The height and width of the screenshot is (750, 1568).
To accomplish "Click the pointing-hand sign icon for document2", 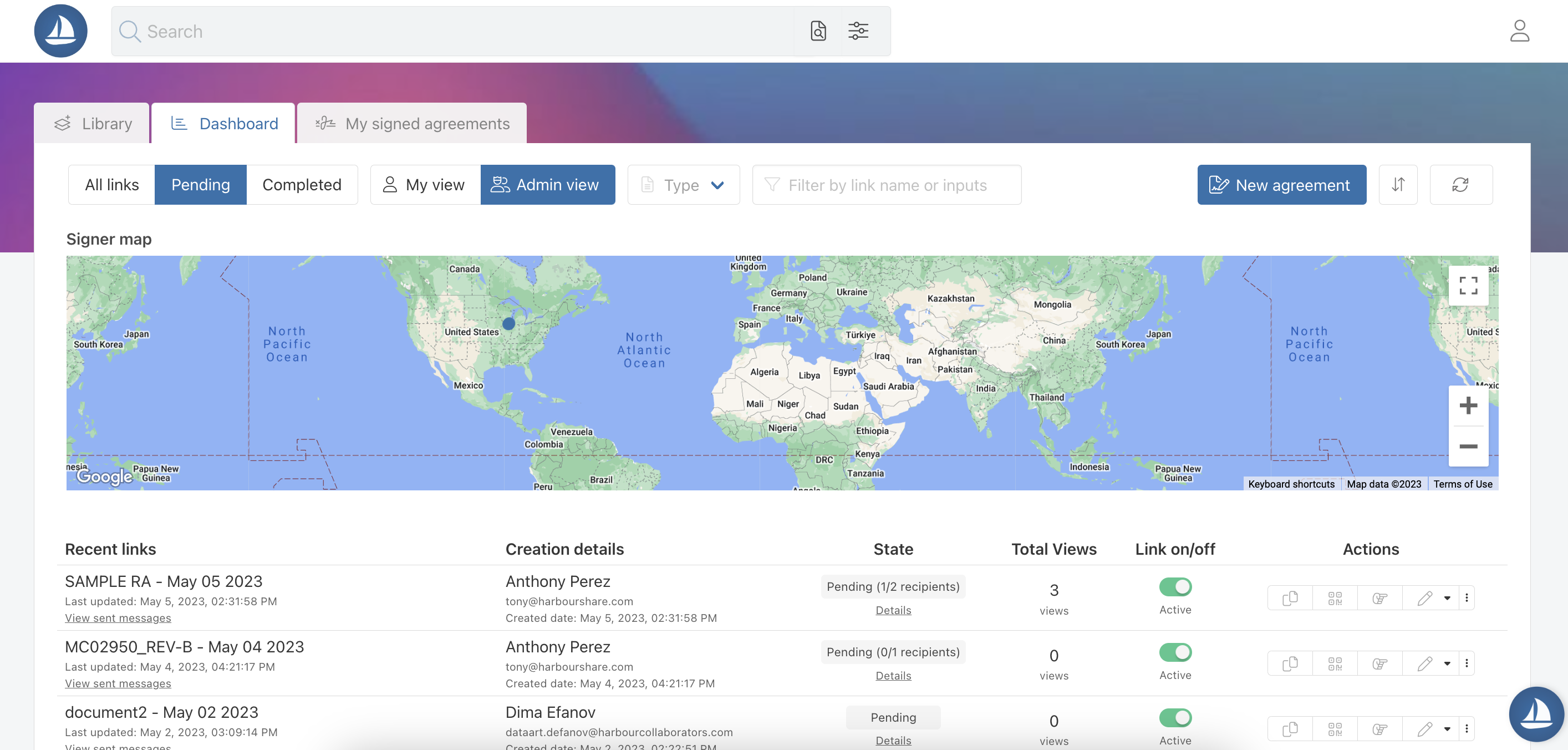I will click(x=1379, y=728).
